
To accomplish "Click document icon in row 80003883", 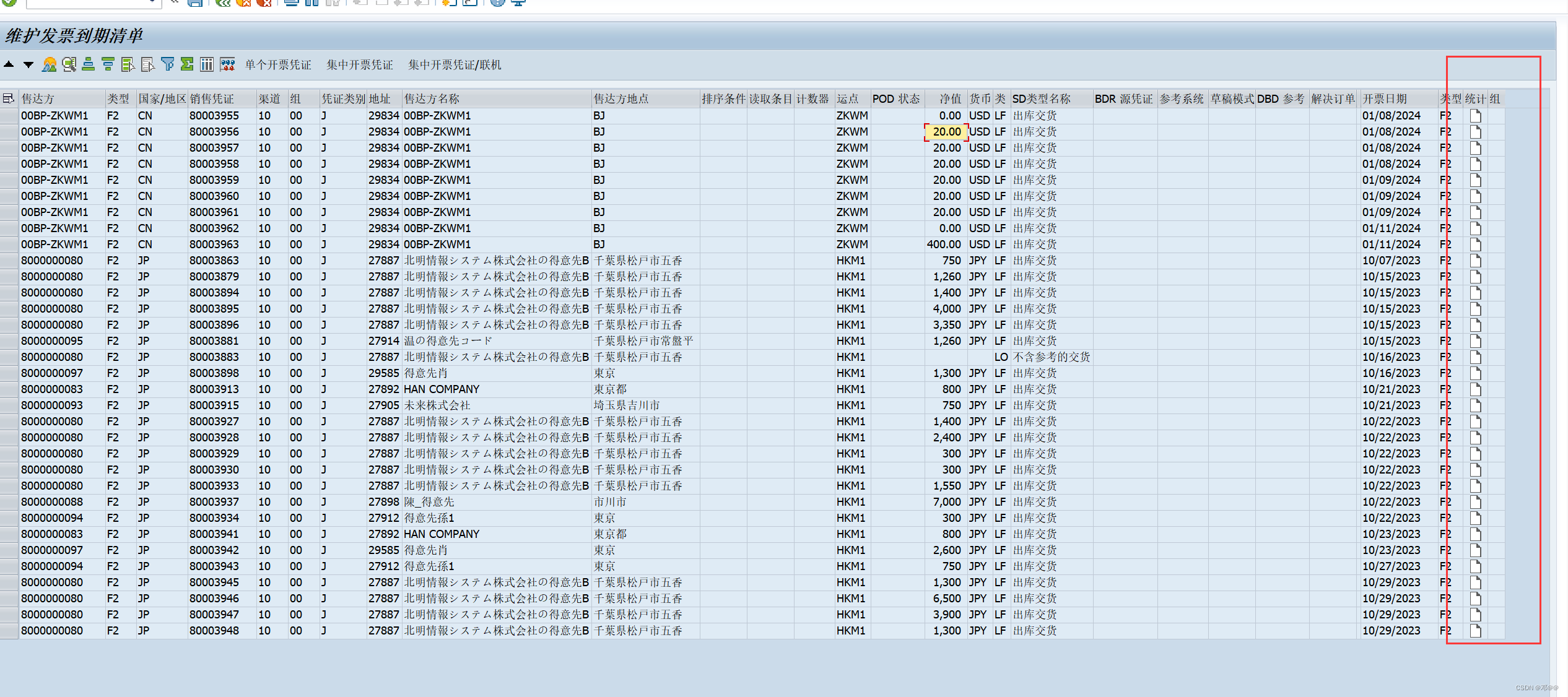I will pos(1476,357).
